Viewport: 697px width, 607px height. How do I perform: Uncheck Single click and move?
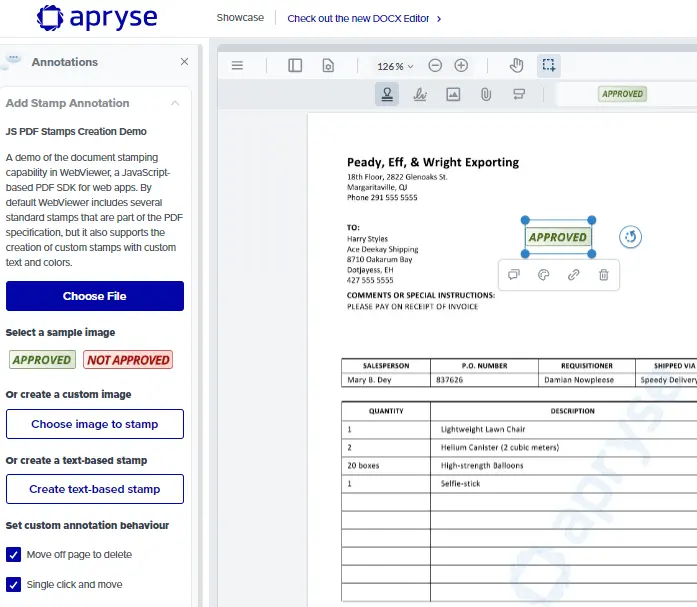pos(13,584)
